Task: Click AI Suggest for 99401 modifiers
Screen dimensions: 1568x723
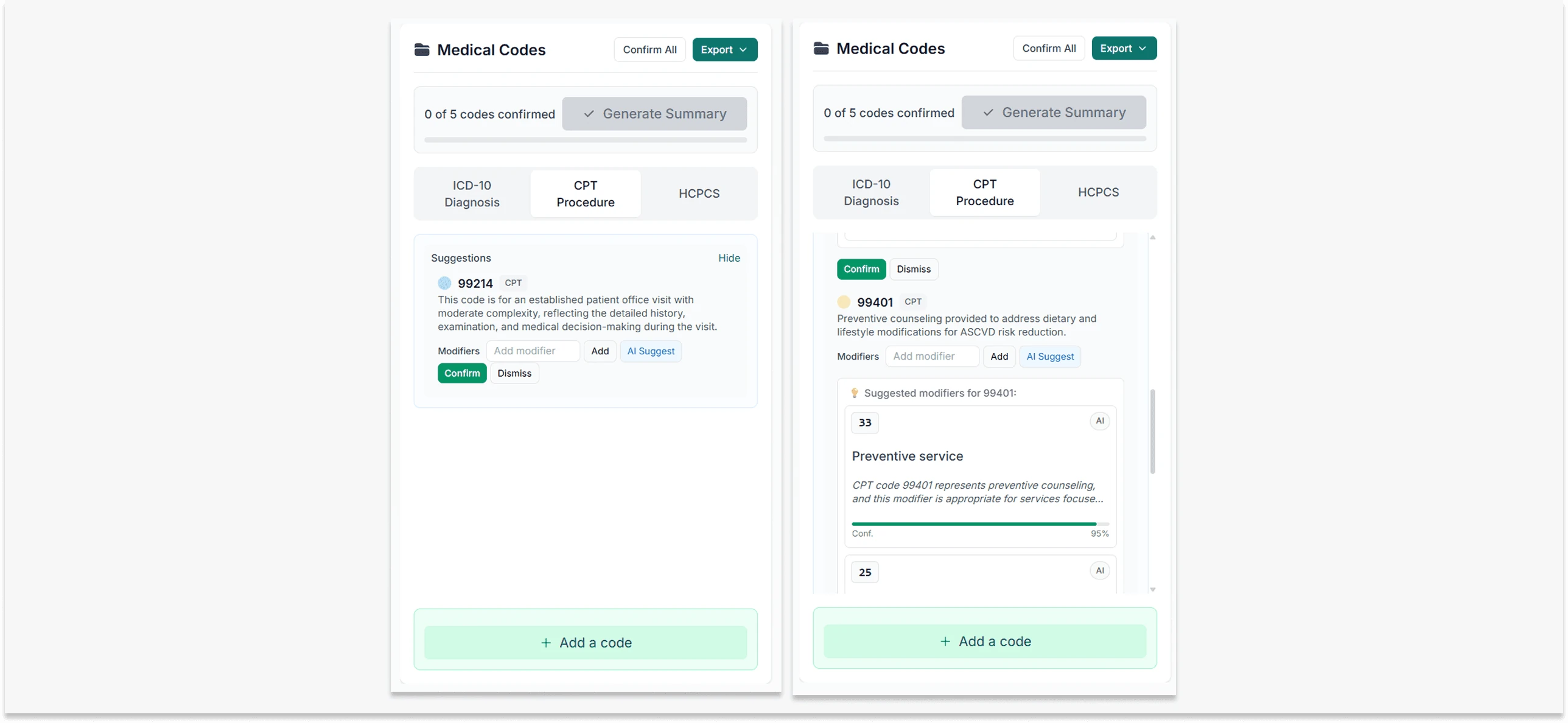Action: pyautogui.click(x=1050, y=357)
